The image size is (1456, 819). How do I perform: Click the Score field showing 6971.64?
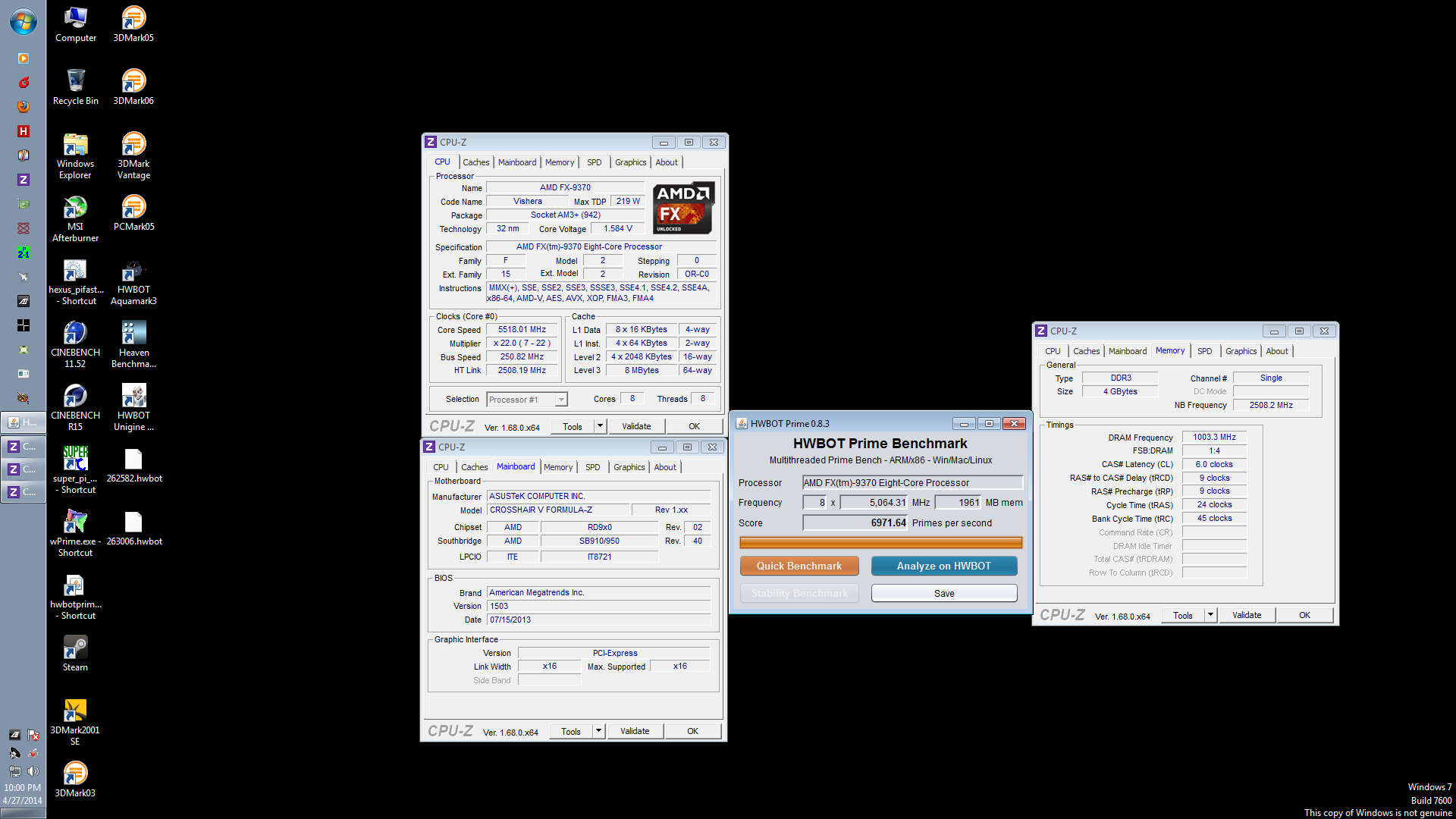click(855, 522)
